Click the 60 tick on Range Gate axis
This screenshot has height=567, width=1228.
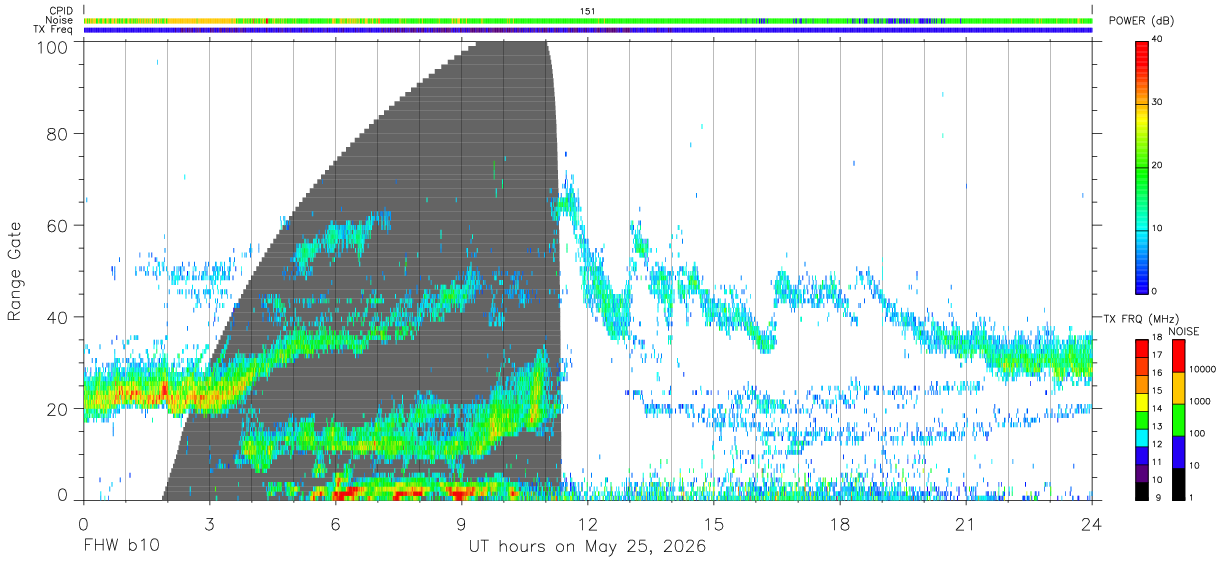(x=57, y=225)
